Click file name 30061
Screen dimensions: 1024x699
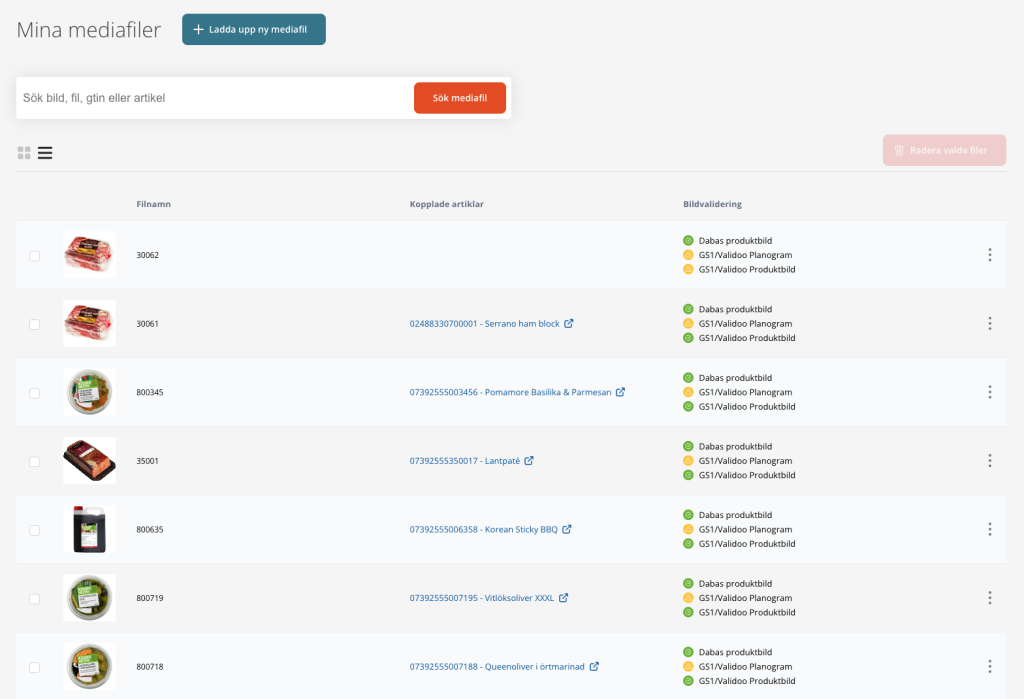(148, 323)
